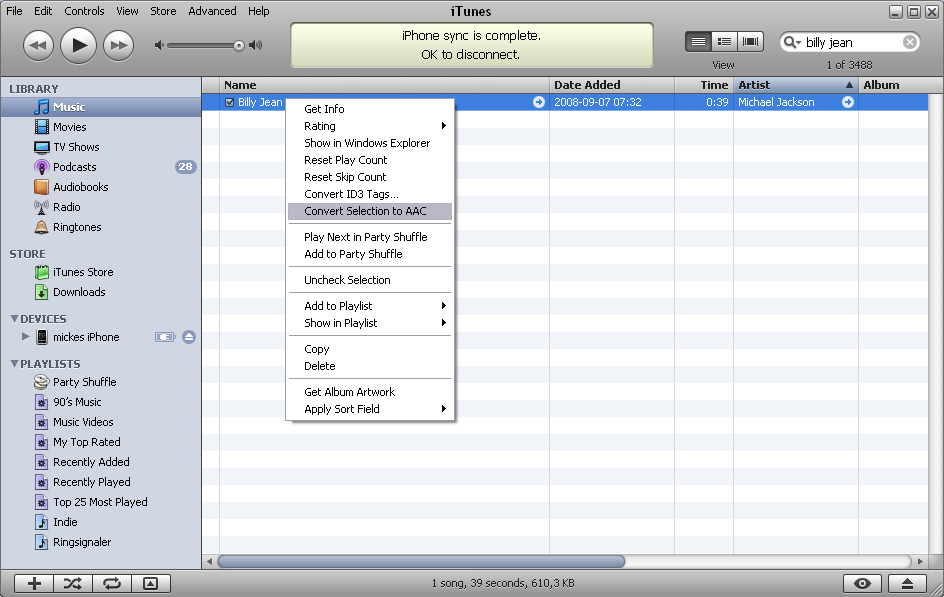Switch to Cover Flow view icon

(x=751, y=42)
